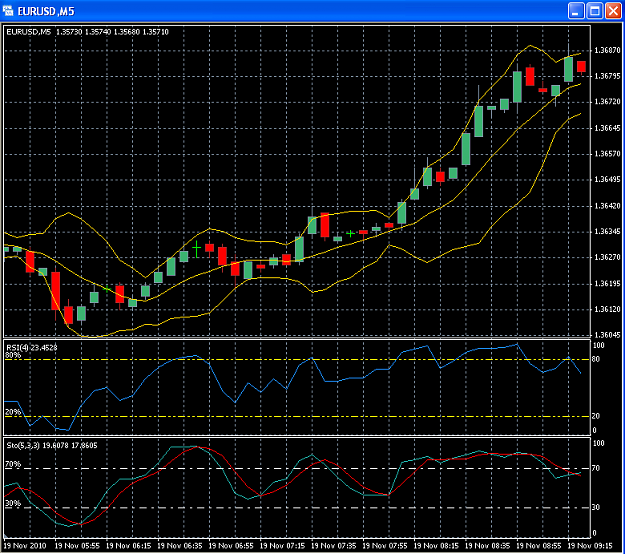Click the Stochastic 30% level label
This screenshot has width=625, height=554.
coord(13,503)
